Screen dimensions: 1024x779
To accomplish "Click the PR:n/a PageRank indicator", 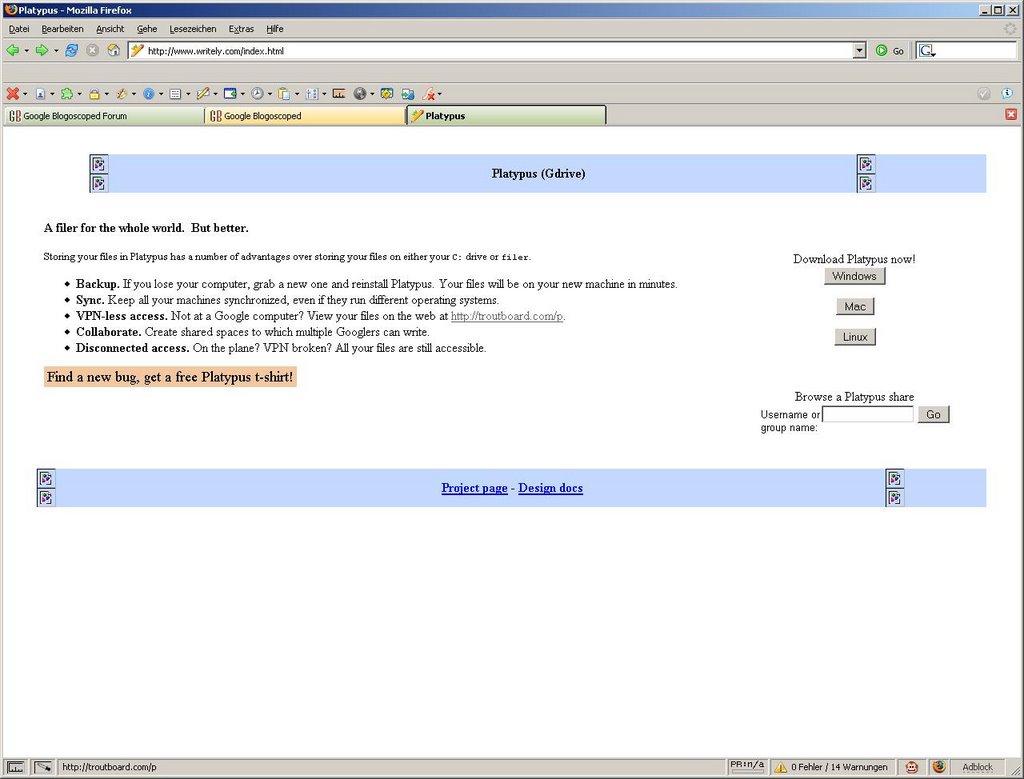I will point(747,766).
